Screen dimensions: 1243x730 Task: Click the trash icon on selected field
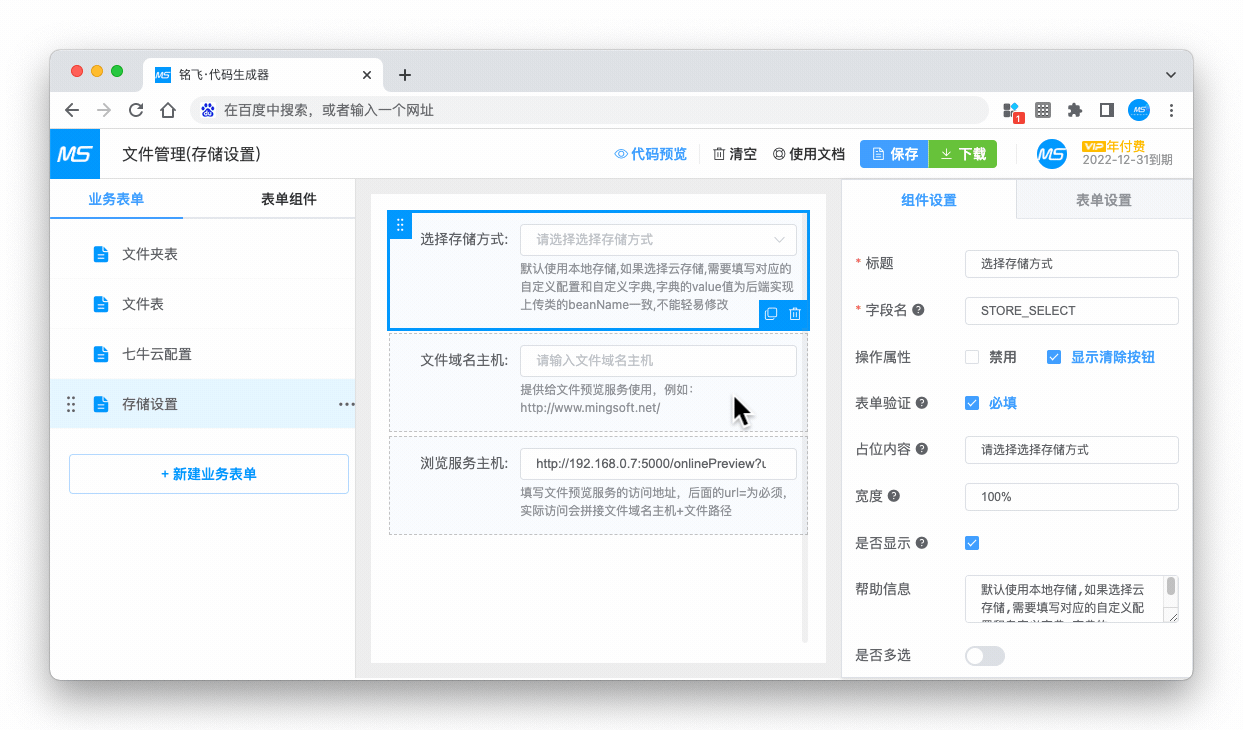click(x=795, y=314)
